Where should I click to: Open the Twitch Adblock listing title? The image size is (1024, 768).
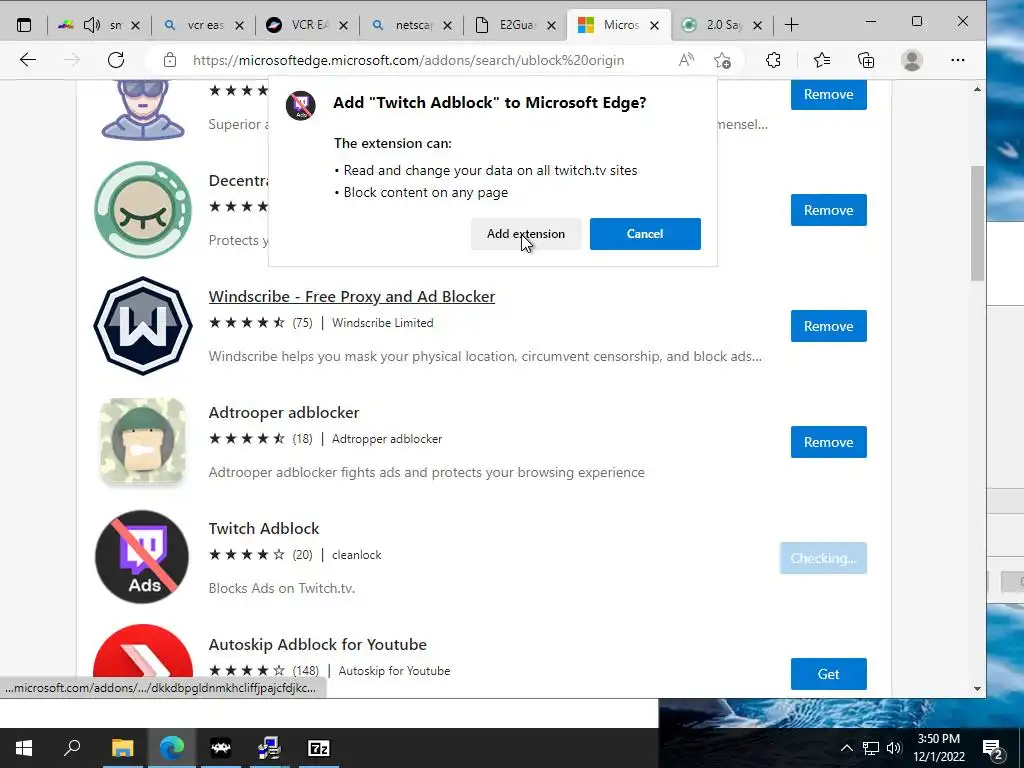click(x=264, y=528)
